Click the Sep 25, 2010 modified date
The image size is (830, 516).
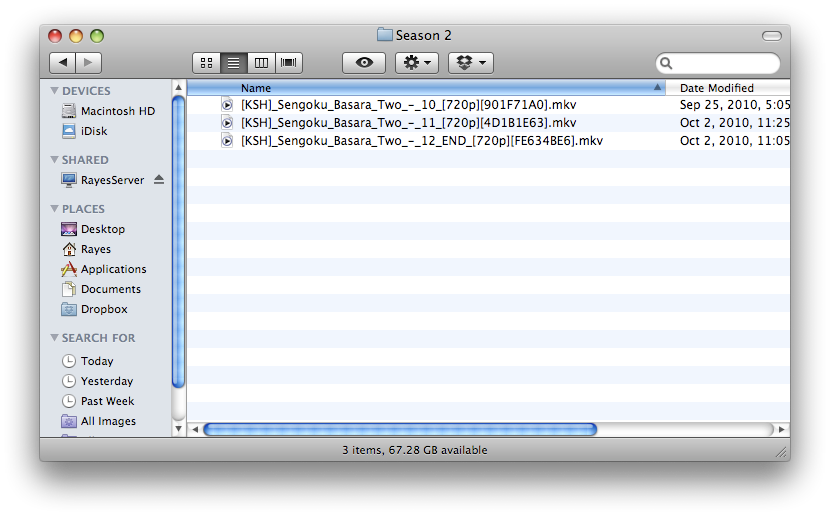(735, 105)
